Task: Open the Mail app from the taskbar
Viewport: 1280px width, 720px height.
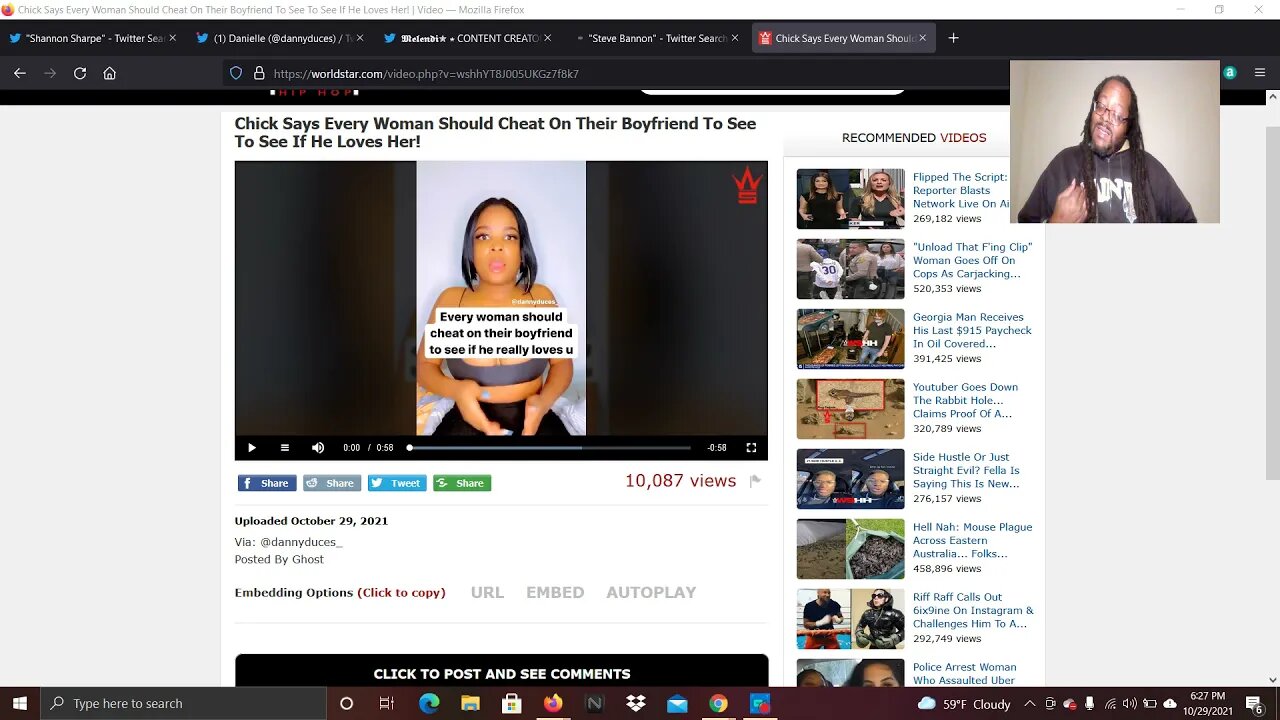Action: (x=677, y=703)
